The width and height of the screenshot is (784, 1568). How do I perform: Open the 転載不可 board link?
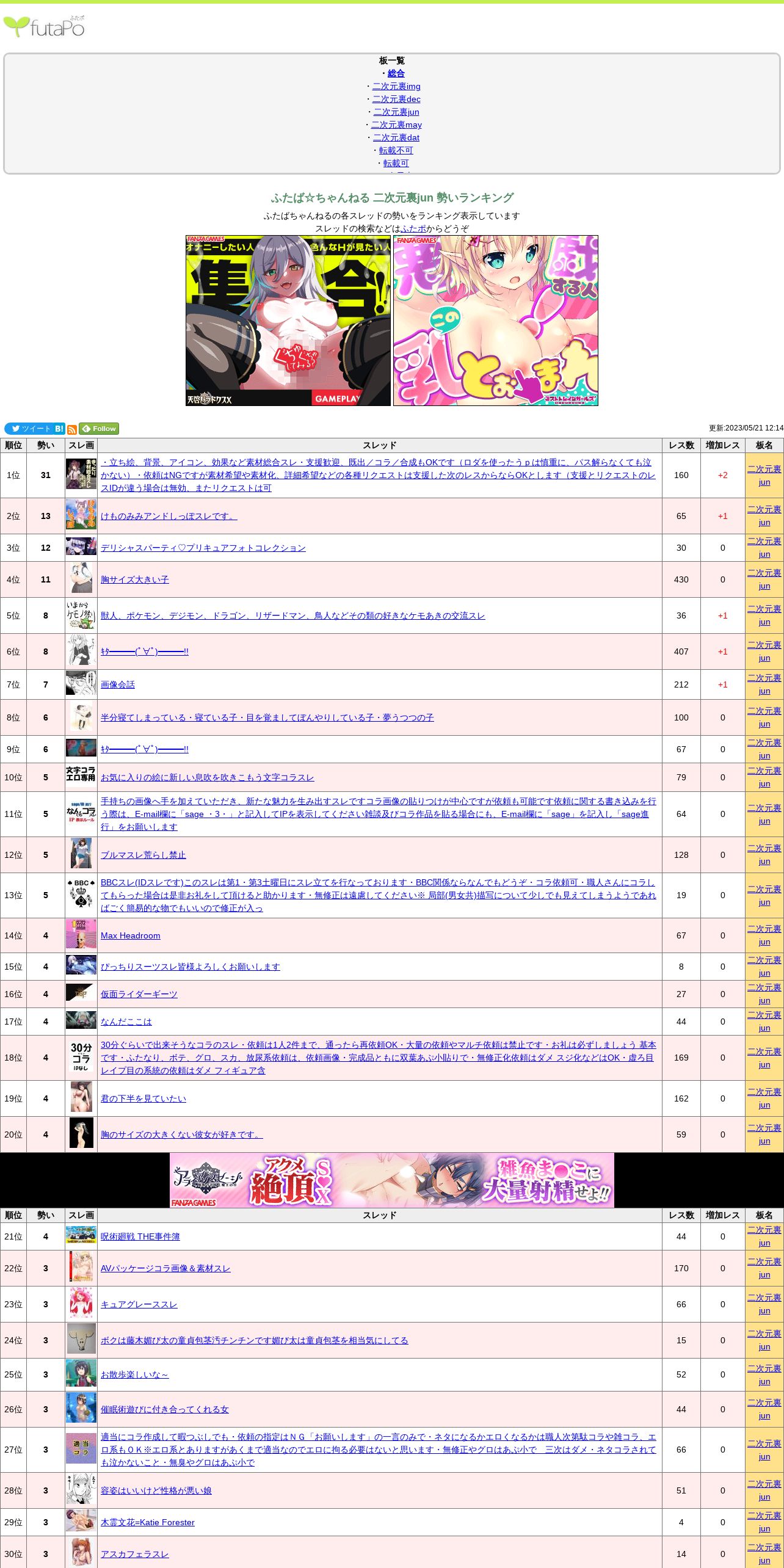click(x=396, y=150)
